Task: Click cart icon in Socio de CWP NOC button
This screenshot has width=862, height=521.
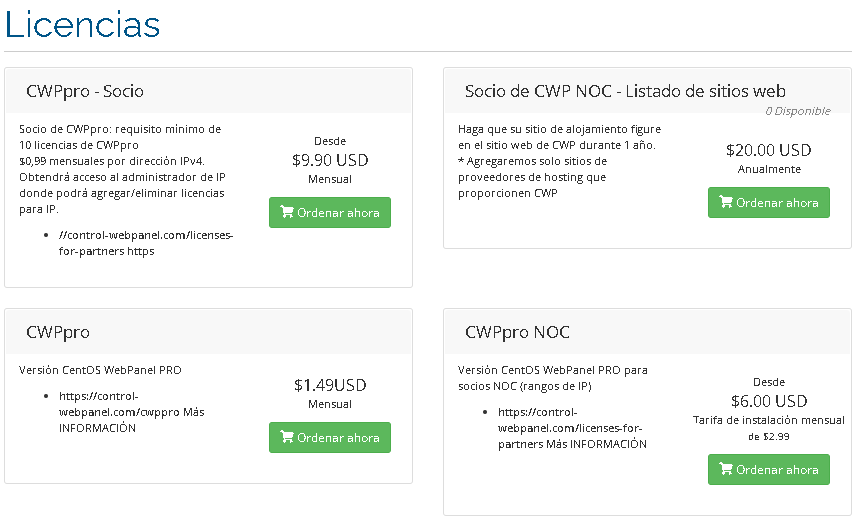Action: tap(726, 202)
